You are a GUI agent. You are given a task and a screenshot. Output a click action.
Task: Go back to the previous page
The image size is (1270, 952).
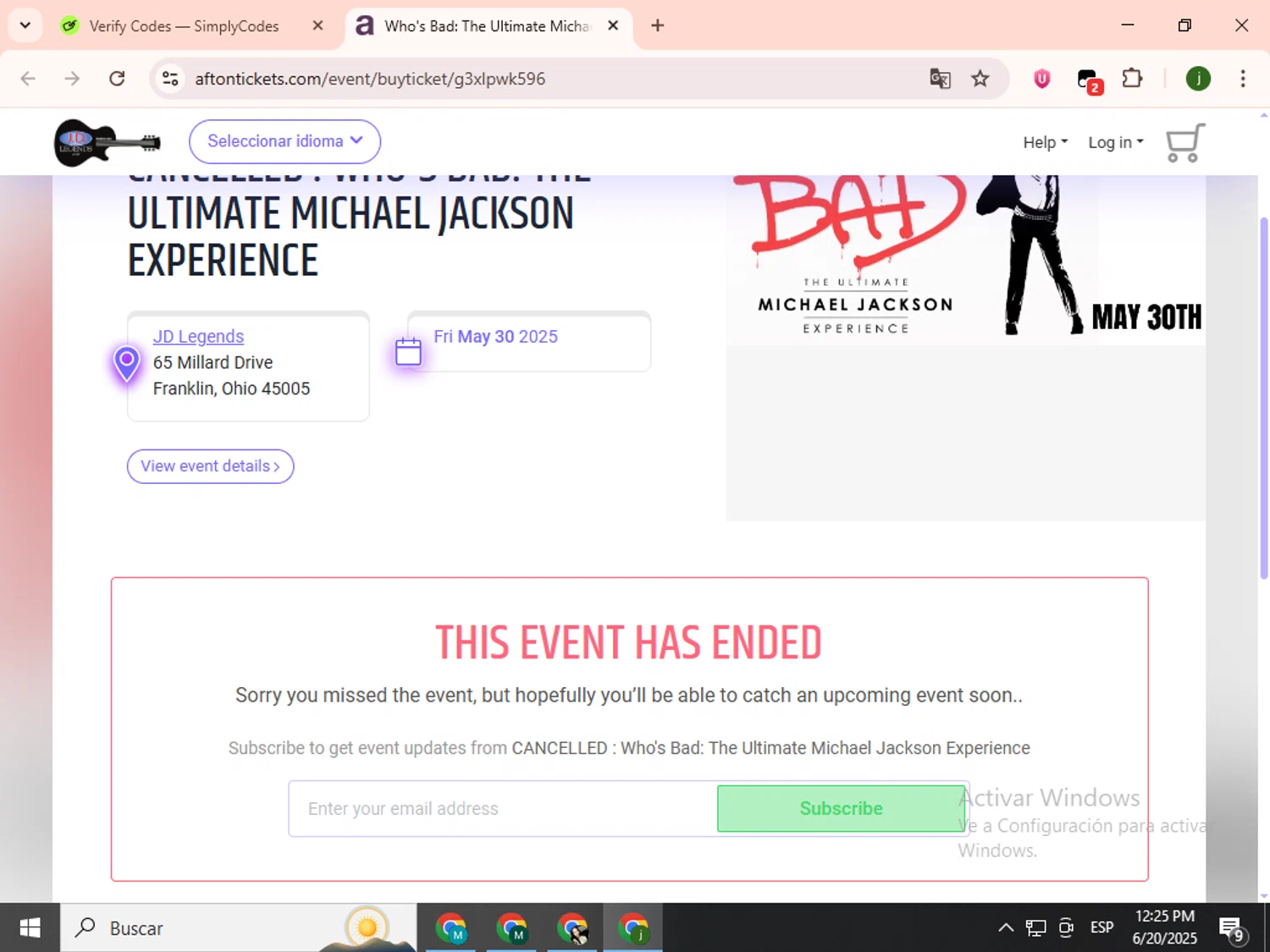click(x=28, y=79)
